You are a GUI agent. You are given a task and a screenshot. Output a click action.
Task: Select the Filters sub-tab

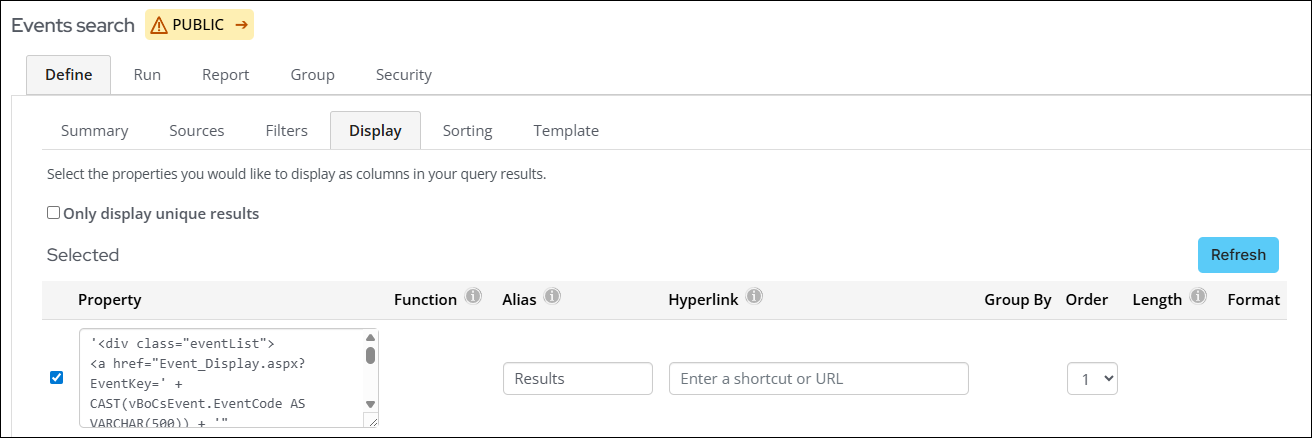click(286, 131)
